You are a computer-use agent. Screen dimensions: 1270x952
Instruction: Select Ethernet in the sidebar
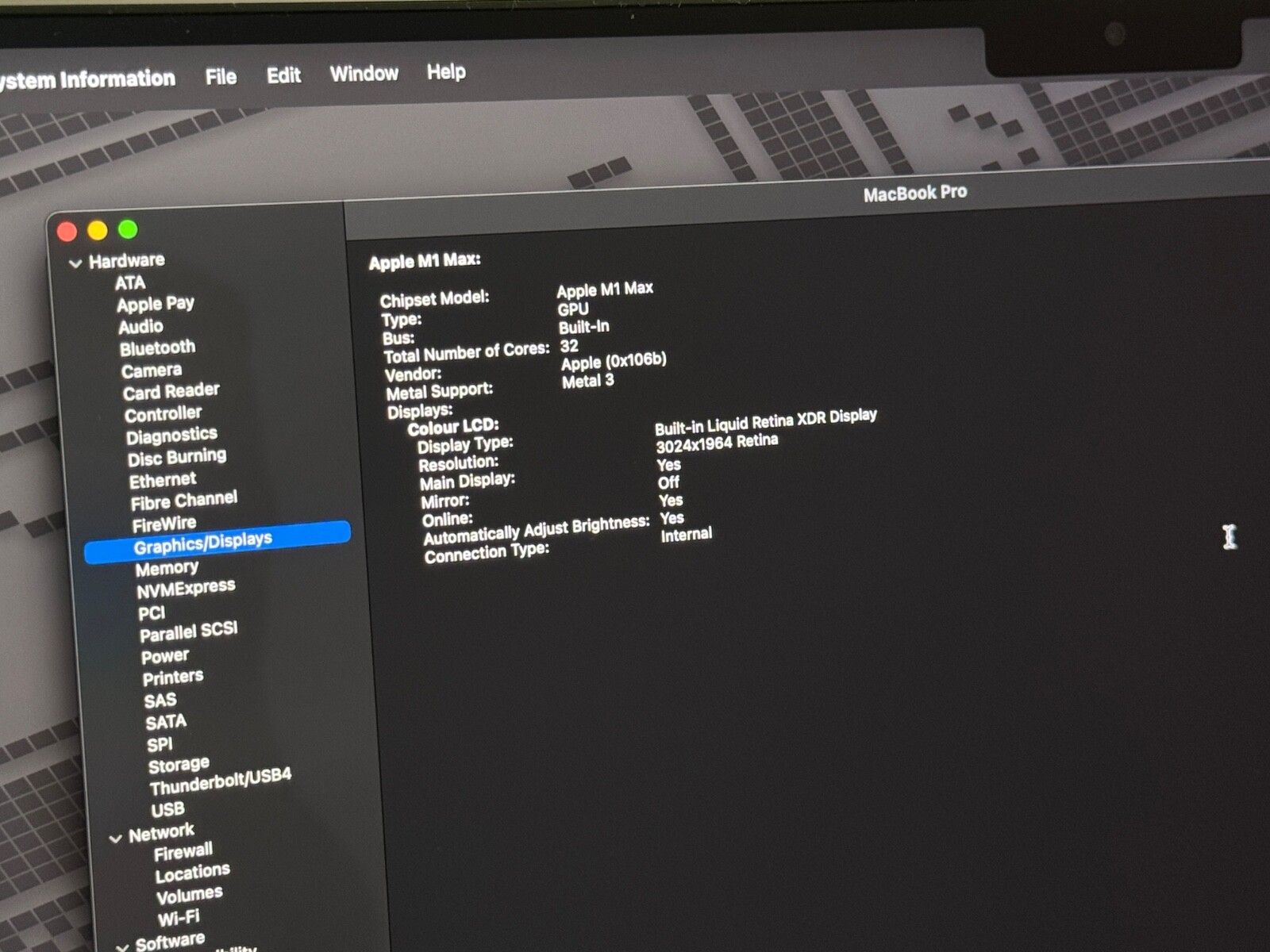[x=163, y=481]
